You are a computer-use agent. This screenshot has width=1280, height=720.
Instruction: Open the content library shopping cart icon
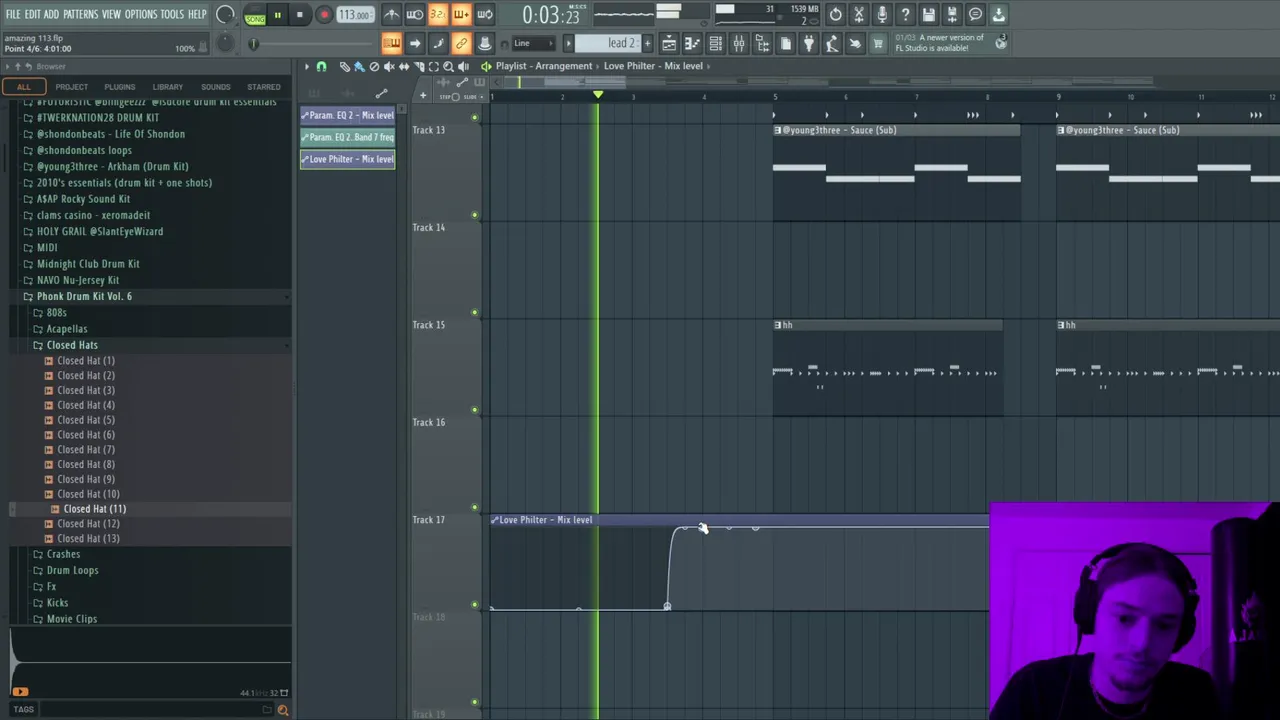click(x=878, y=43)
